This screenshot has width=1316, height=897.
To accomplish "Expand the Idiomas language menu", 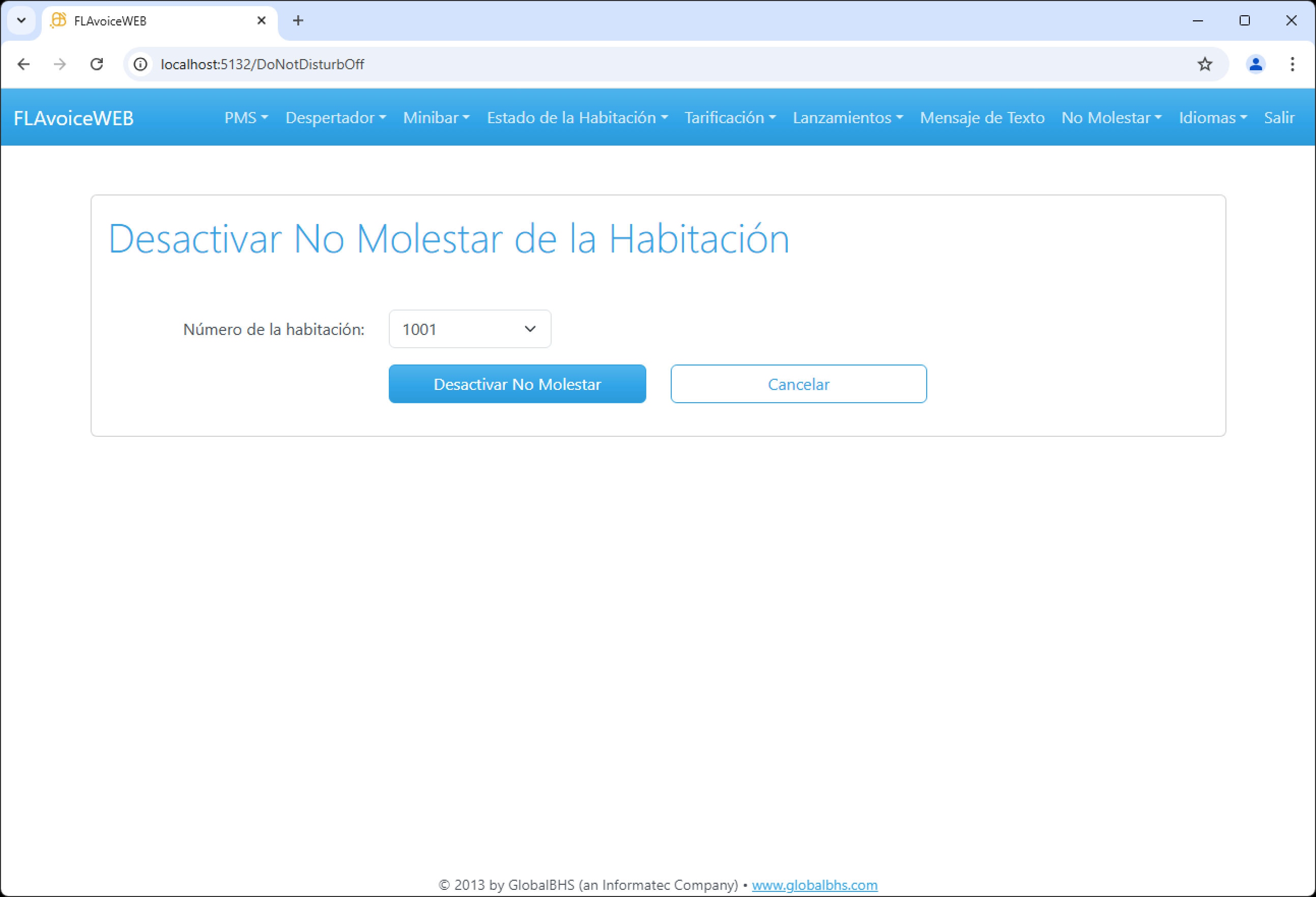I will pyautogui.click(x=1212, y=117).
